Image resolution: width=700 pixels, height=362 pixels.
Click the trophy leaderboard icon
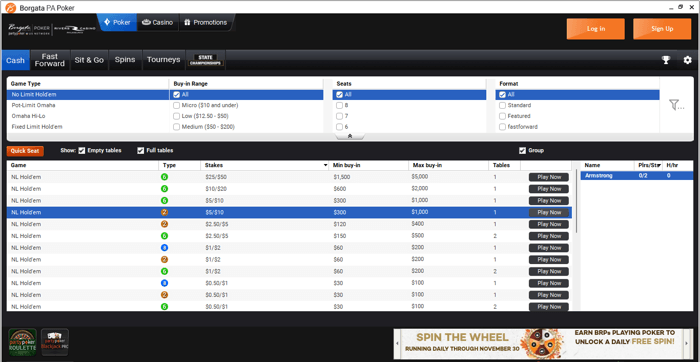(x=666, y=60)
